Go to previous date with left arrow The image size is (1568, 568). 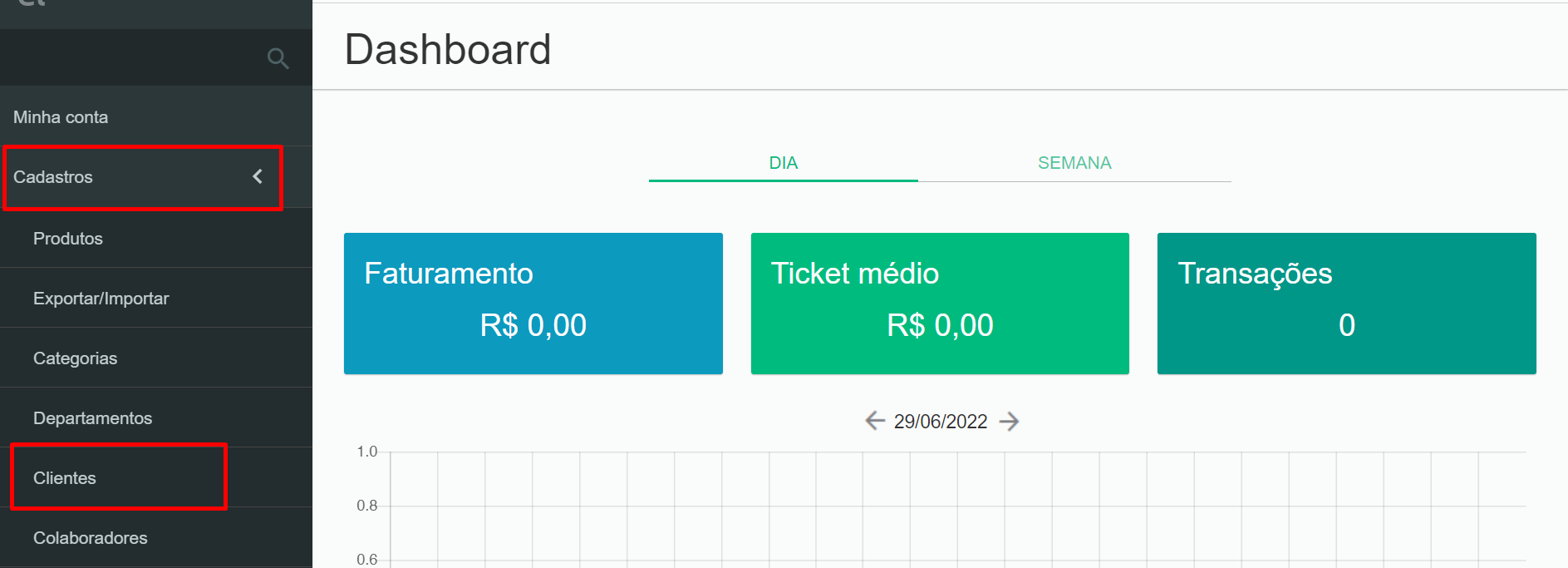(874, 421)
